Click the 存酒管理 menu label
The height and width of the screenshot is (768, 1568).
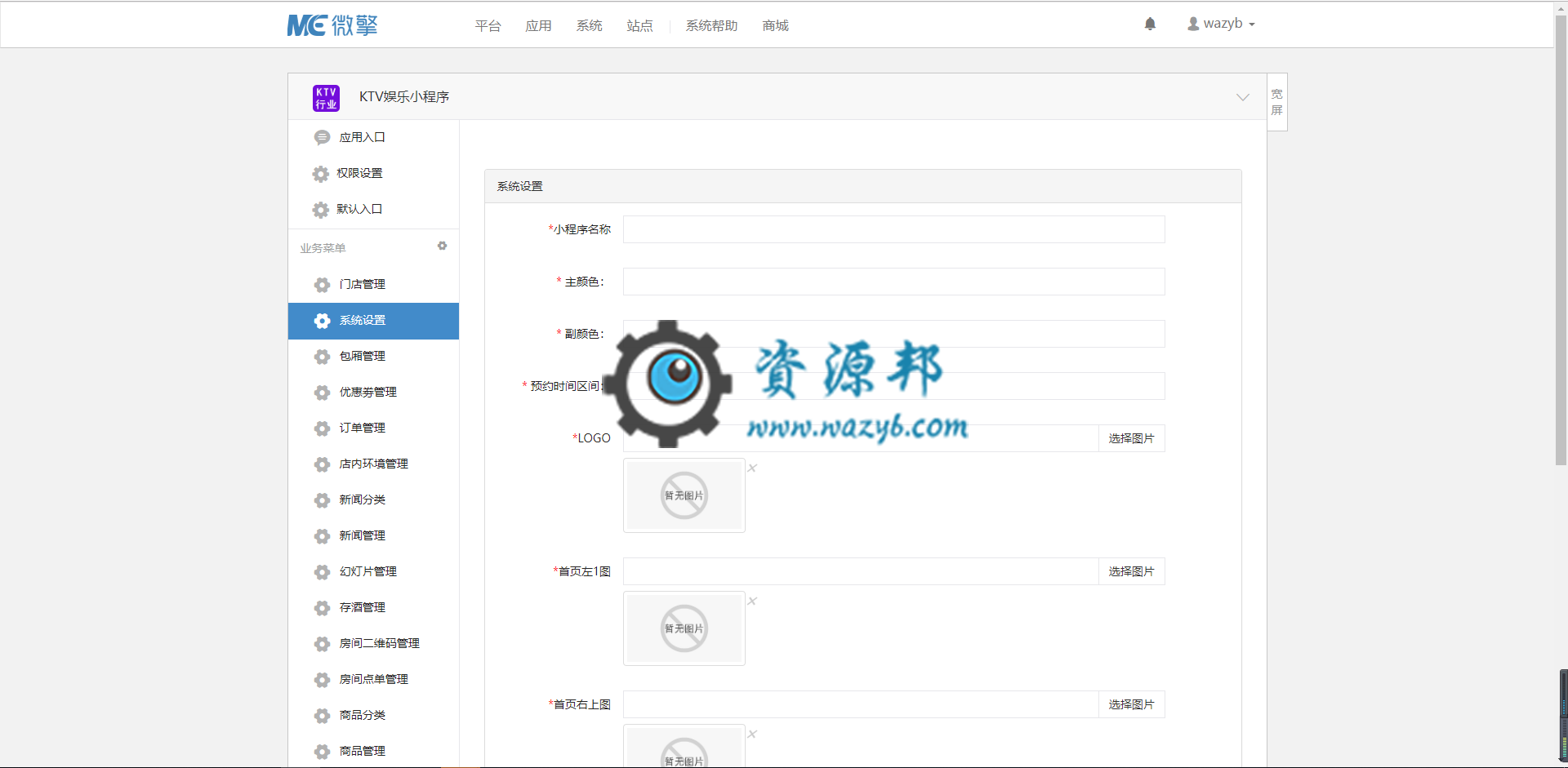(362, 607)
